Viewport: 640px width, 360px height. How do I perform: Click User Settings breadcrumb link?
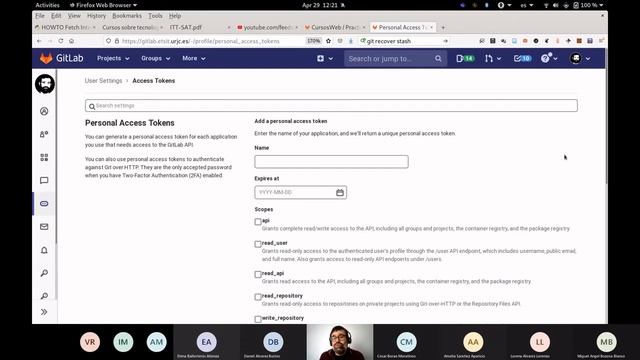coord(103,81)
